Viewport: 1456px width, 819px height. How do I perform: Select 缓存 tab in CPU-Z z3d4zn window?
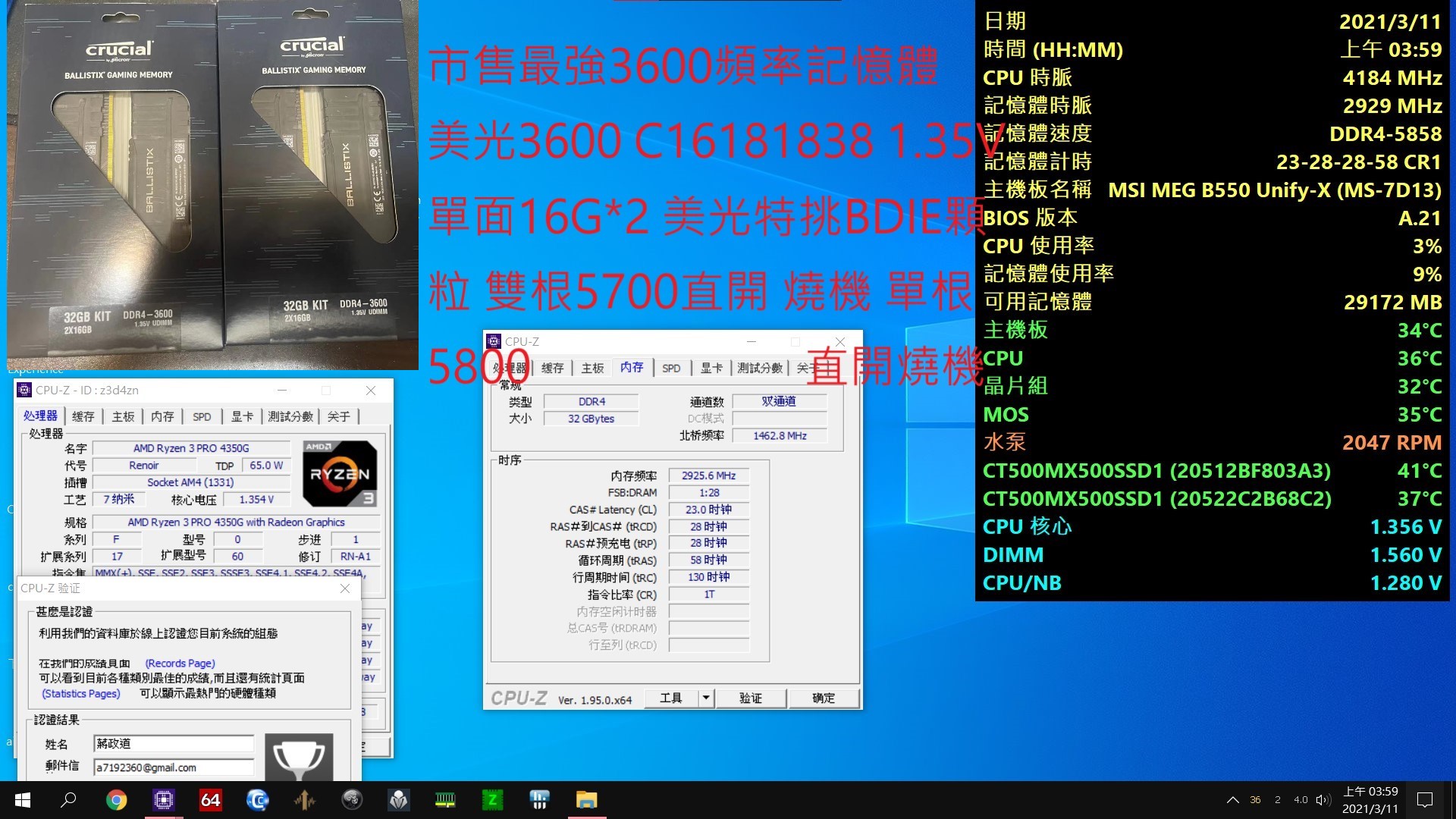point(83,416)
